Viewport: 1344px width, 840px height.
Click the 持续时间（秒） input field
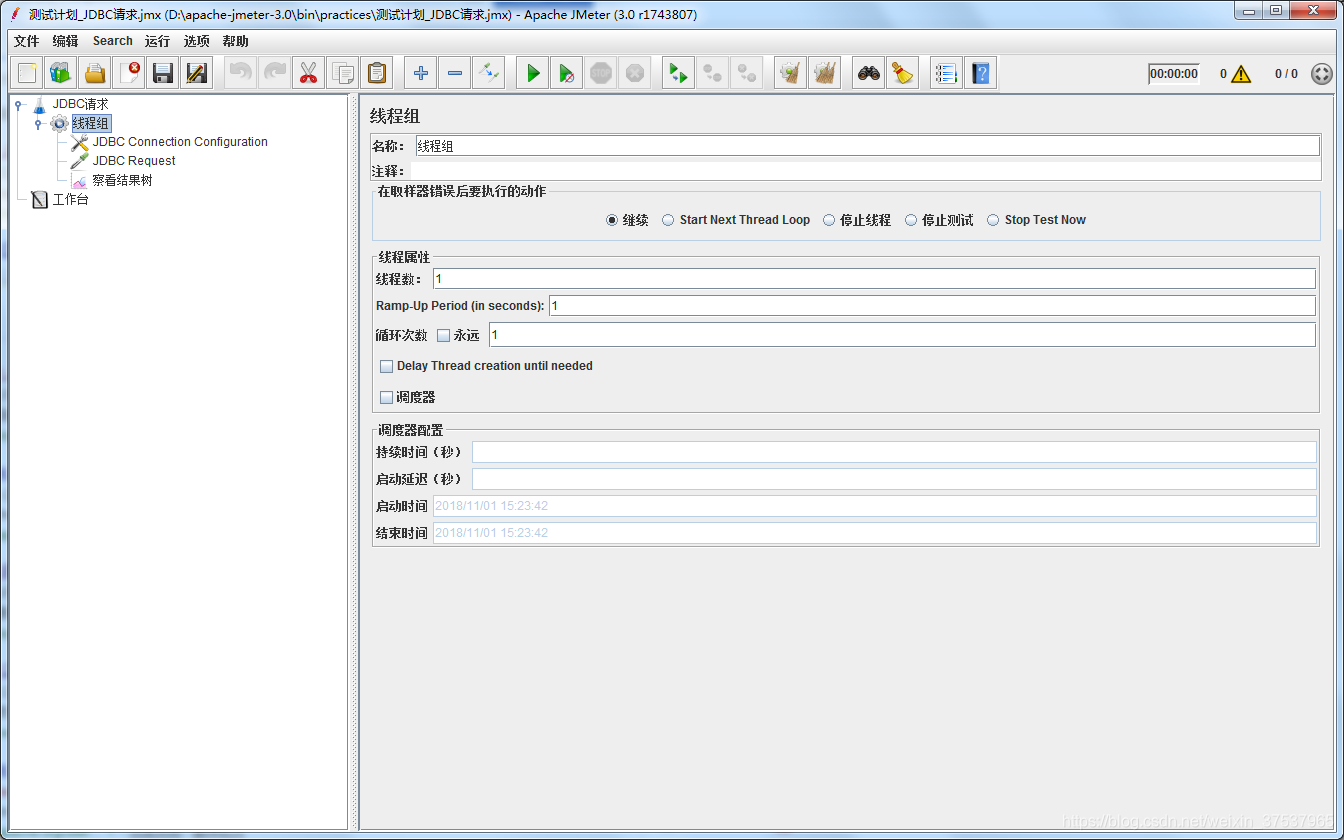894,452
